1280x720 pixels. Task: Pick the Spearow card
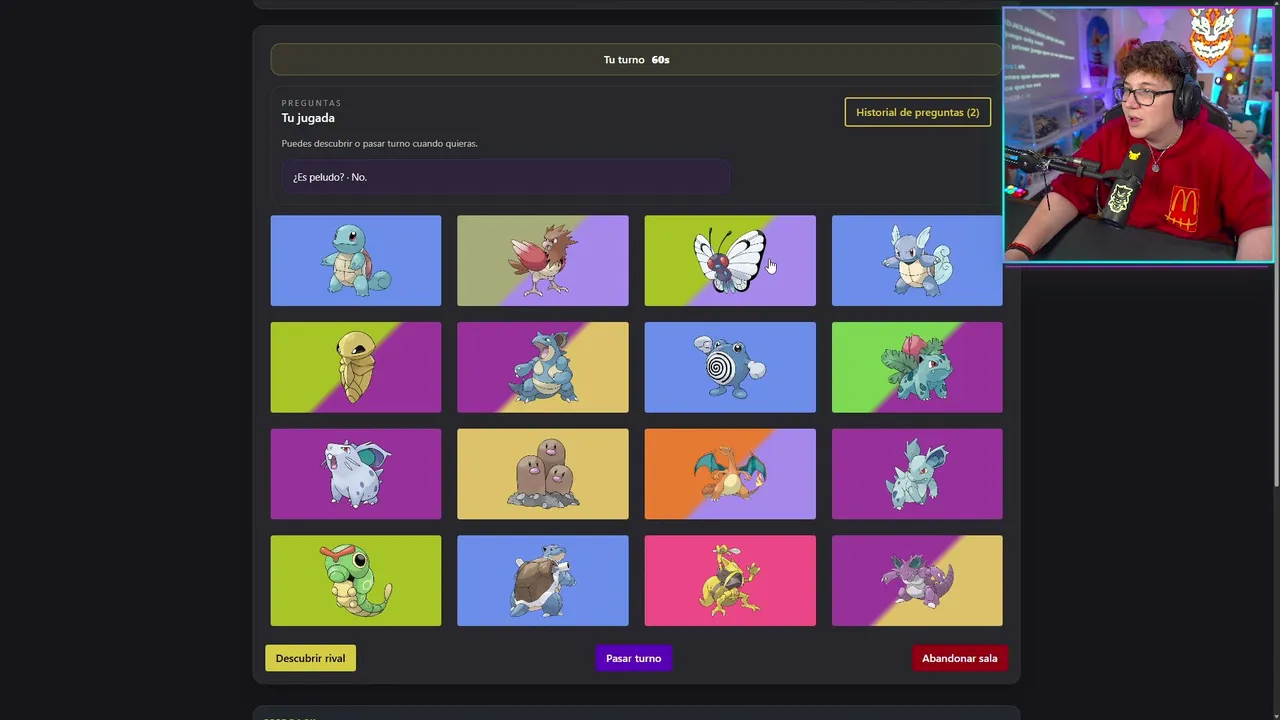pos(543,260)
